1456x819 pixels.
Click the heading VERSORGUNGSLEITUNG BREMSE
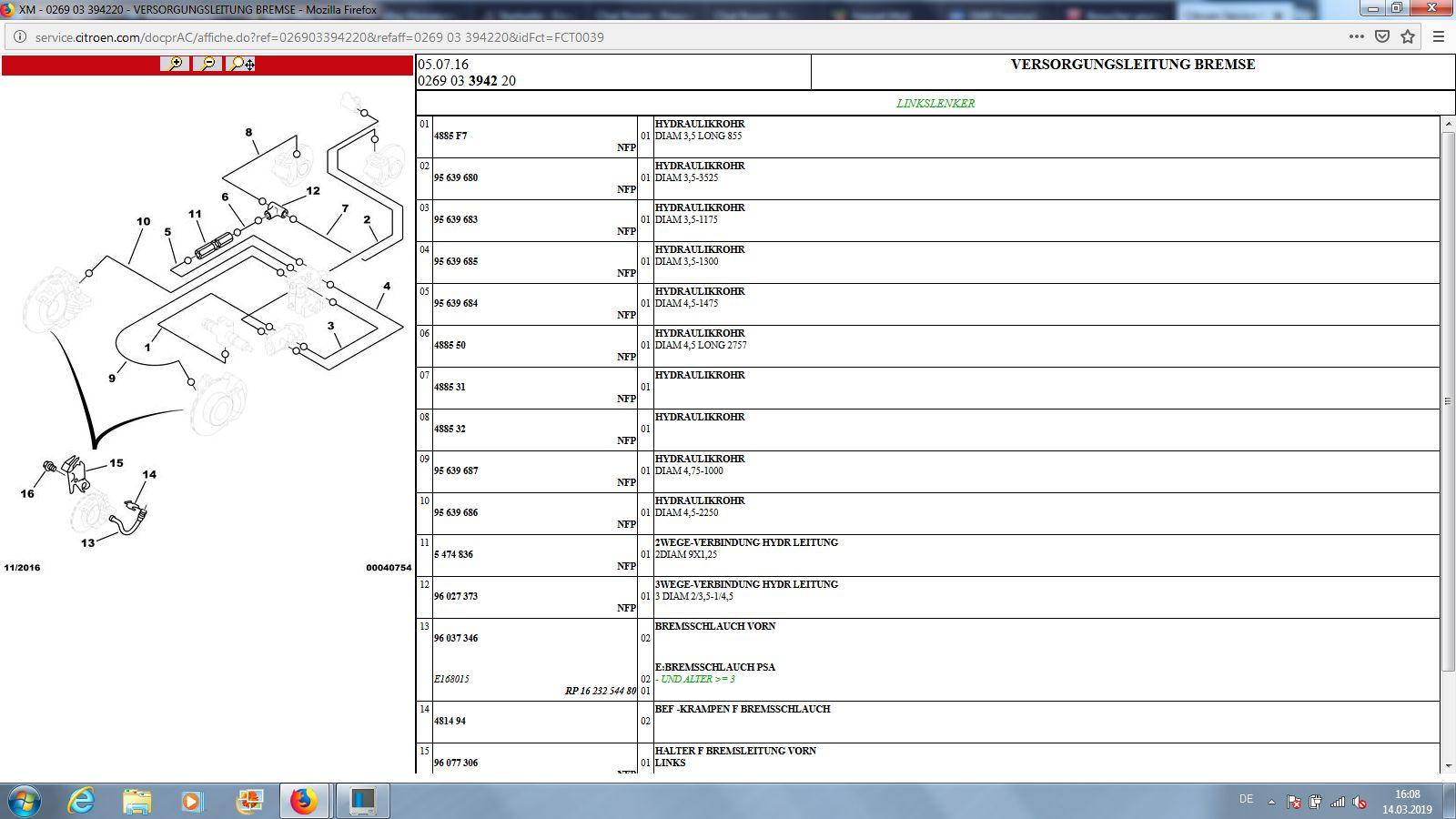1133,65
